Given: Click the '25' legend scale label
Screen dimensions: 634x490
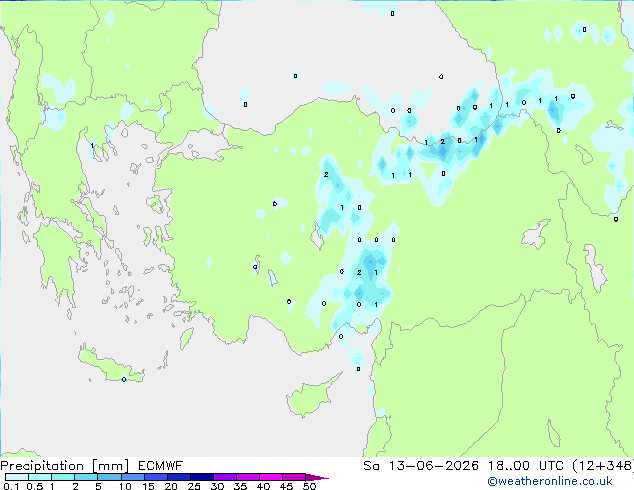Looking at the screenshot, I should [x=194, y=486].
